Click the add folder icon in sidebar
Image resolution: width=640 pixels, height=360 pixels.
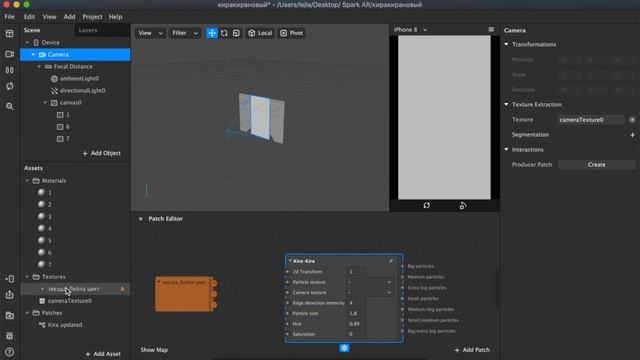(9, 316)
